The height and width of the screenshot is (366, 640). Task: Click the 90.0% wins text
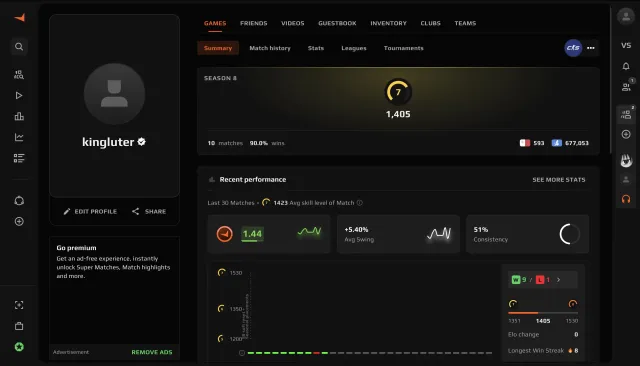click(267, 143)
